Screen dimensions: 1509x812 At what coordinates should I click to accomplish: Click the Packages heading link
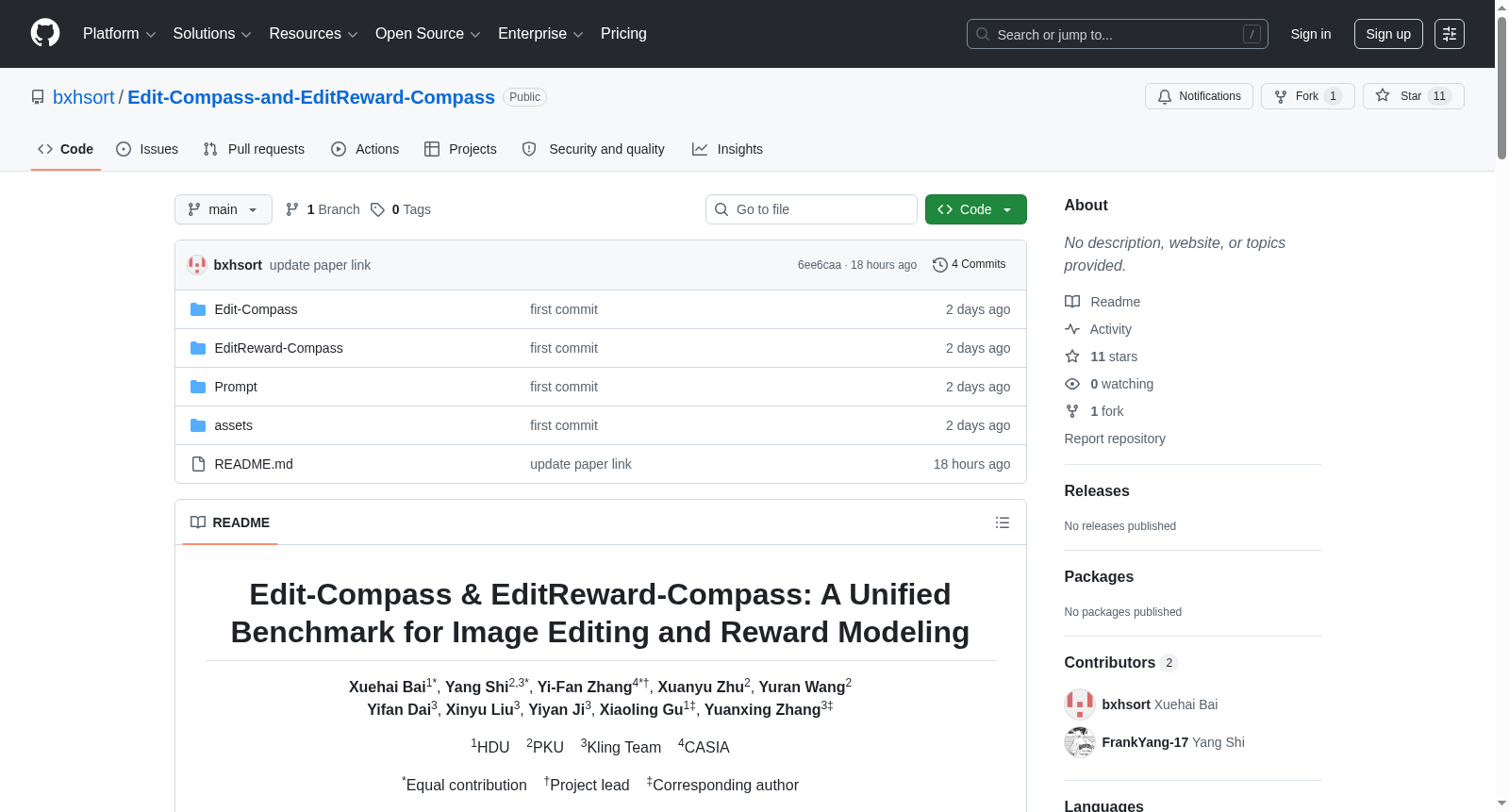pos(1099,576)
